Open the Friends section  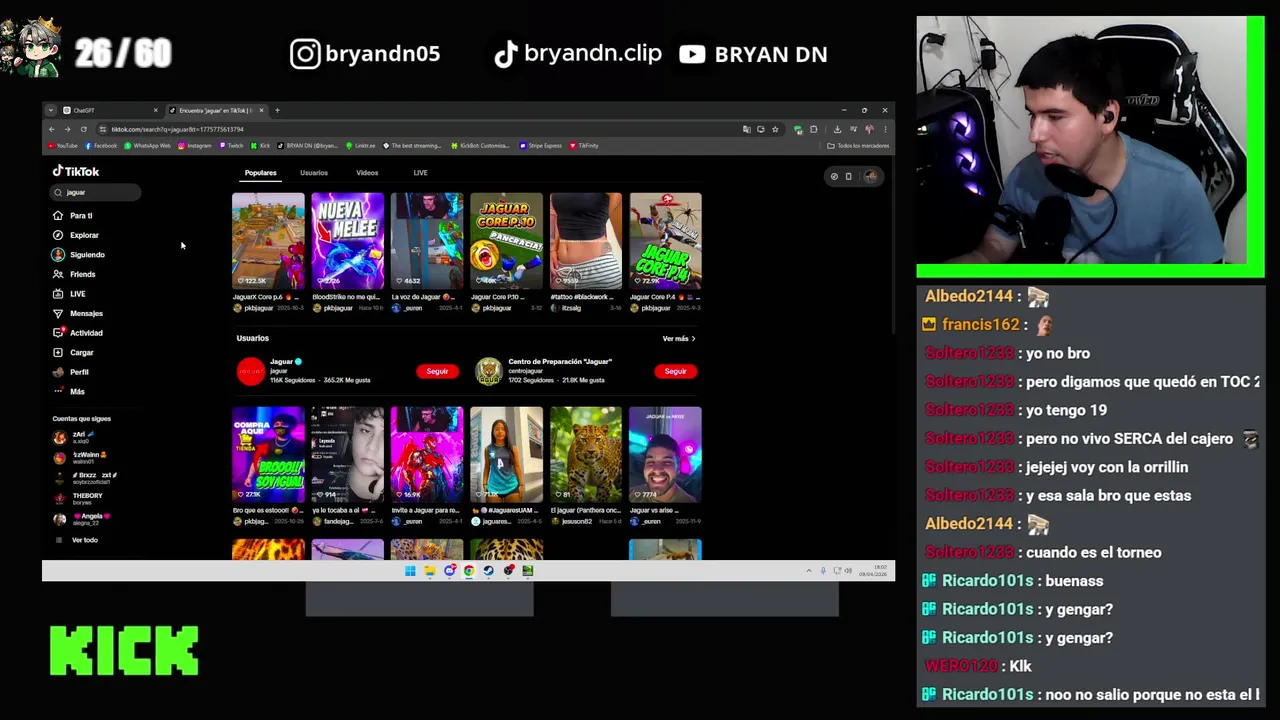click(74, 274)
